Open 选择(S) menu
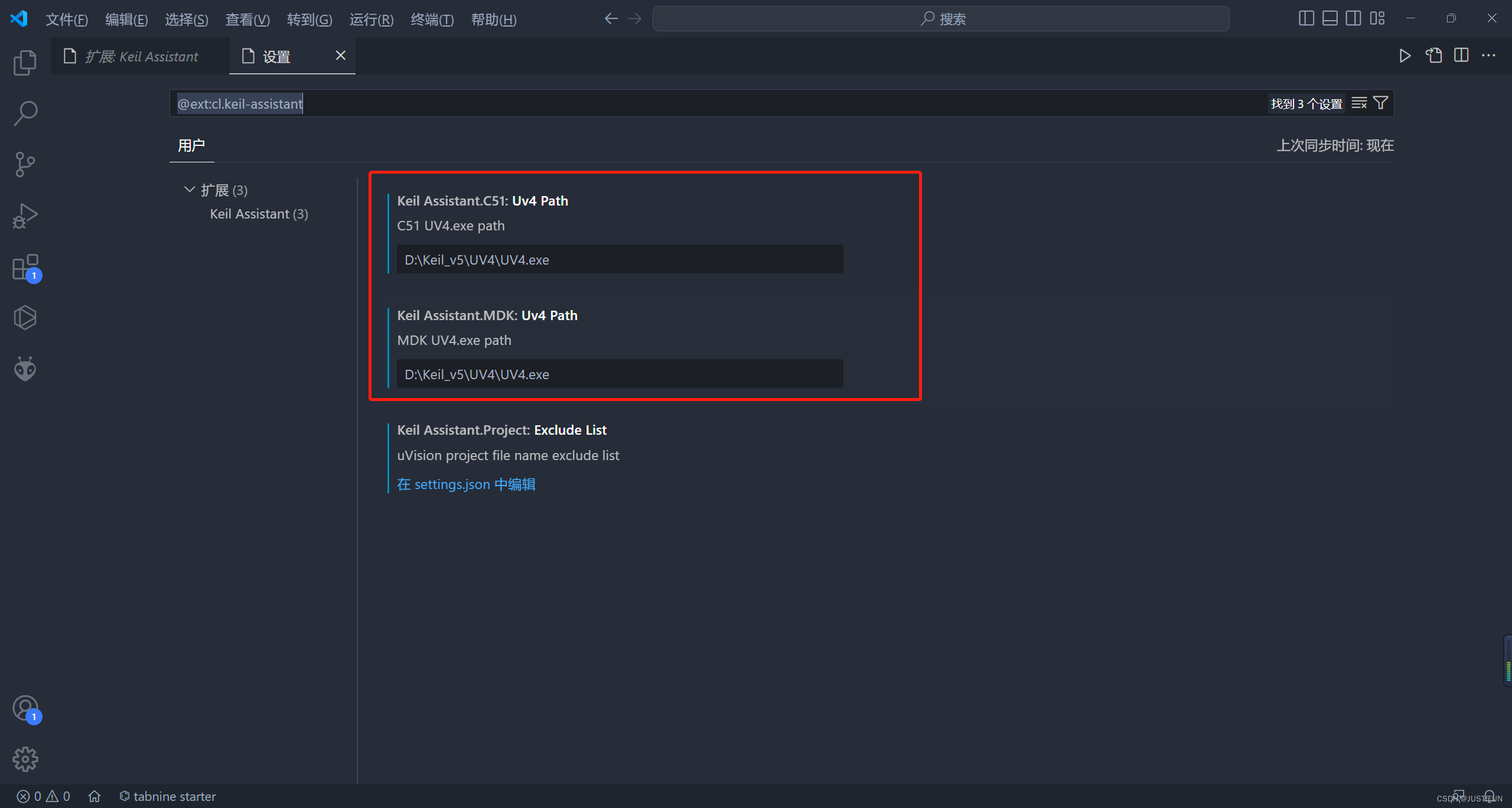Image resolution: width=1512 pixels, height=808 pixels. [187, 19]
